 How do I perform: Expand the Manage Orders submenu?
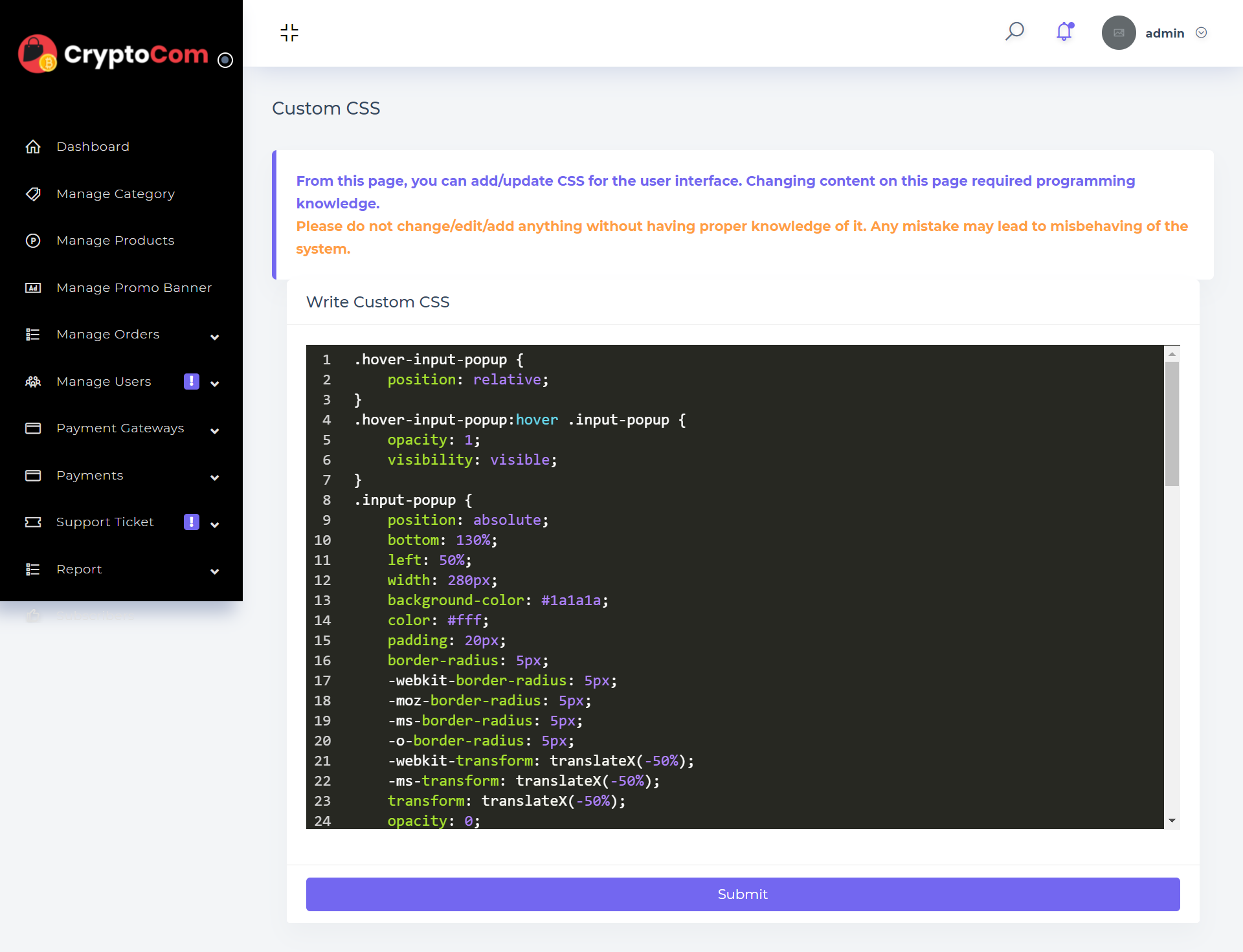215,337
